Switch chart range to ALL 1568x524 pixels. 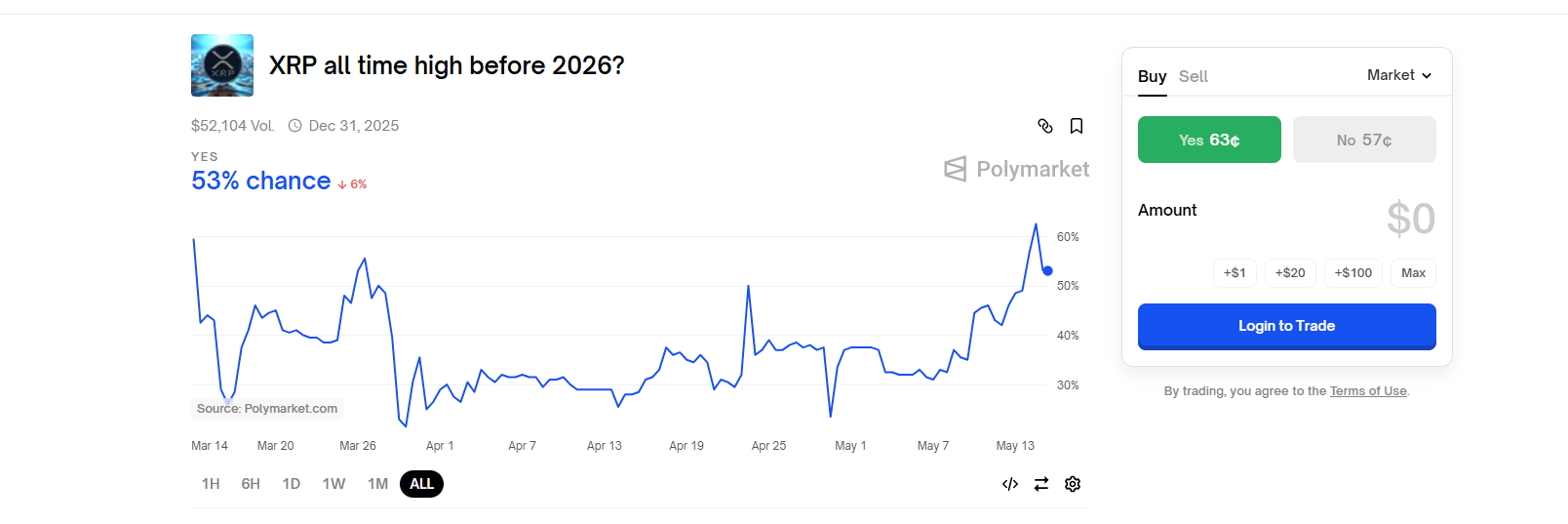[421, 484]
